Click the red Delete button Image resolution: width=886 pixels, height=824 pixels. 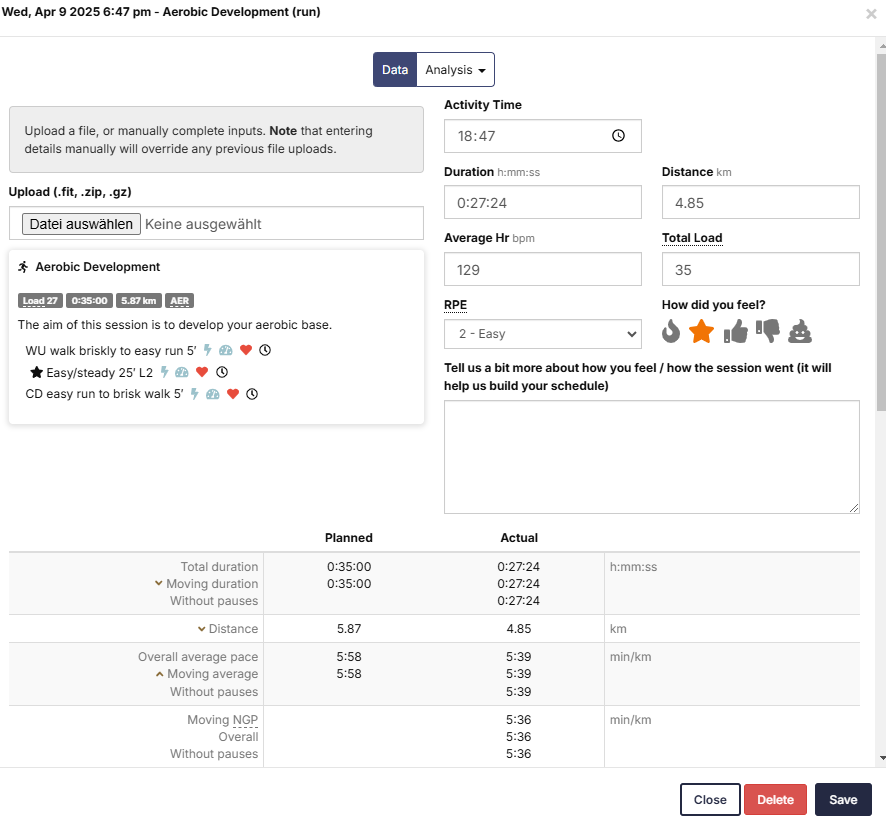pyautogui.click(x=775, y=800)
